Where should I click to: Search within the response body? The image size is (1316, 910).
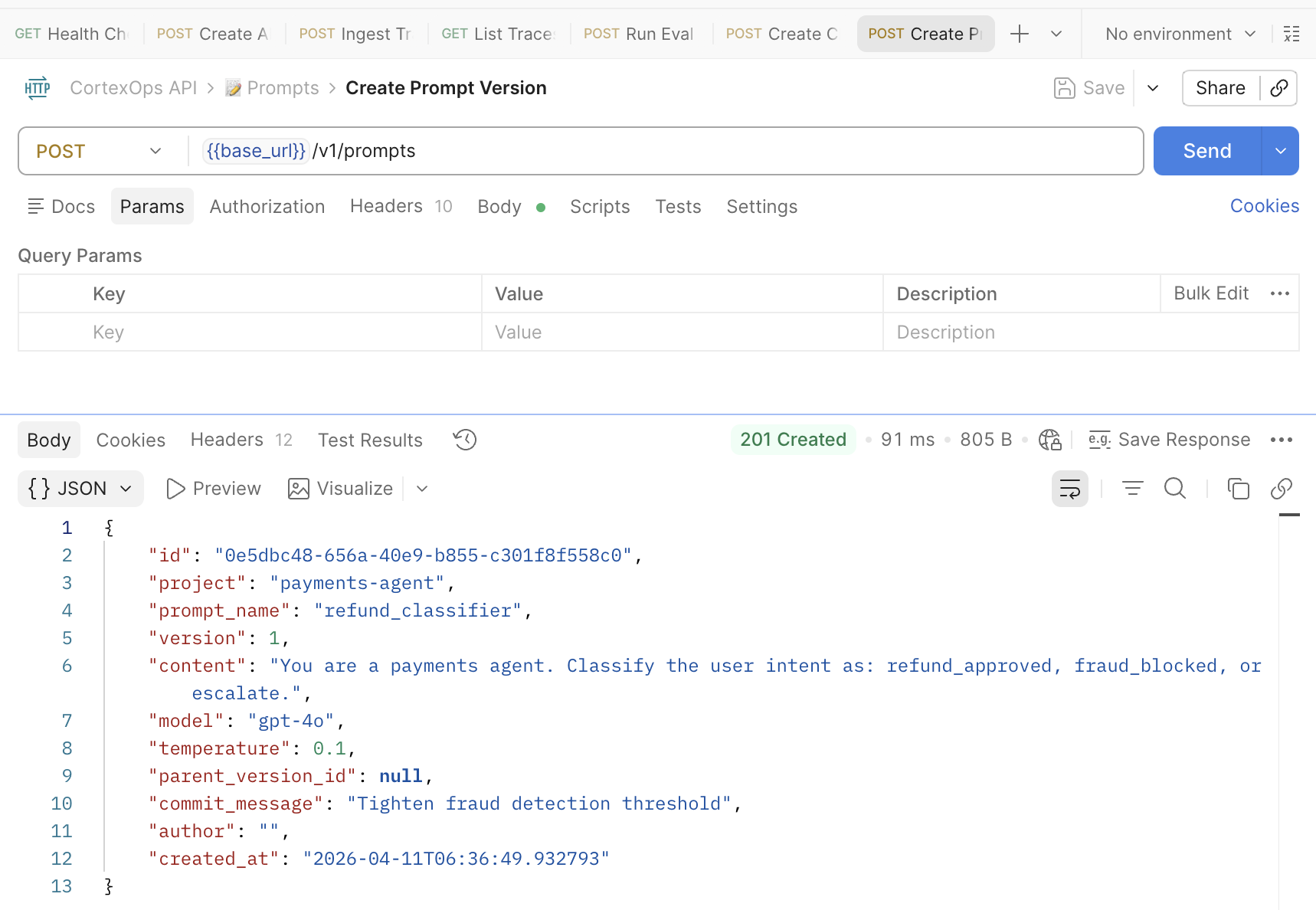tap(1174, 489)
